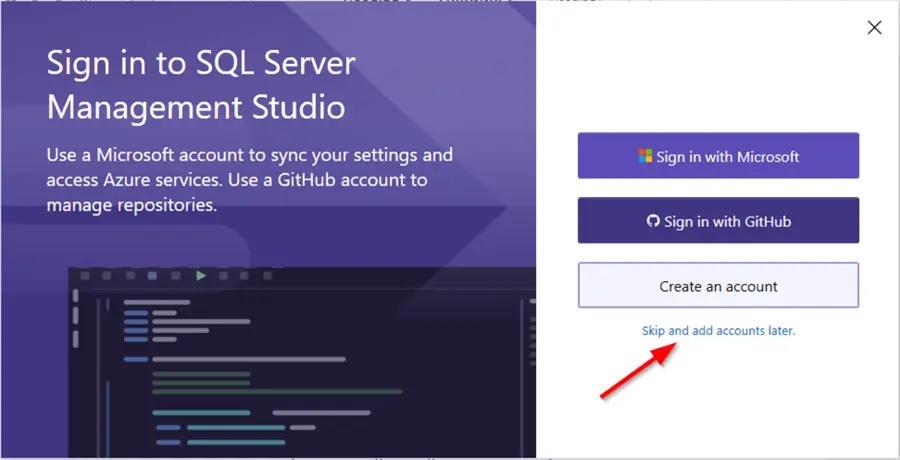Click the top gray code line in illustration

pyautogui.click(x=157, y=302)
